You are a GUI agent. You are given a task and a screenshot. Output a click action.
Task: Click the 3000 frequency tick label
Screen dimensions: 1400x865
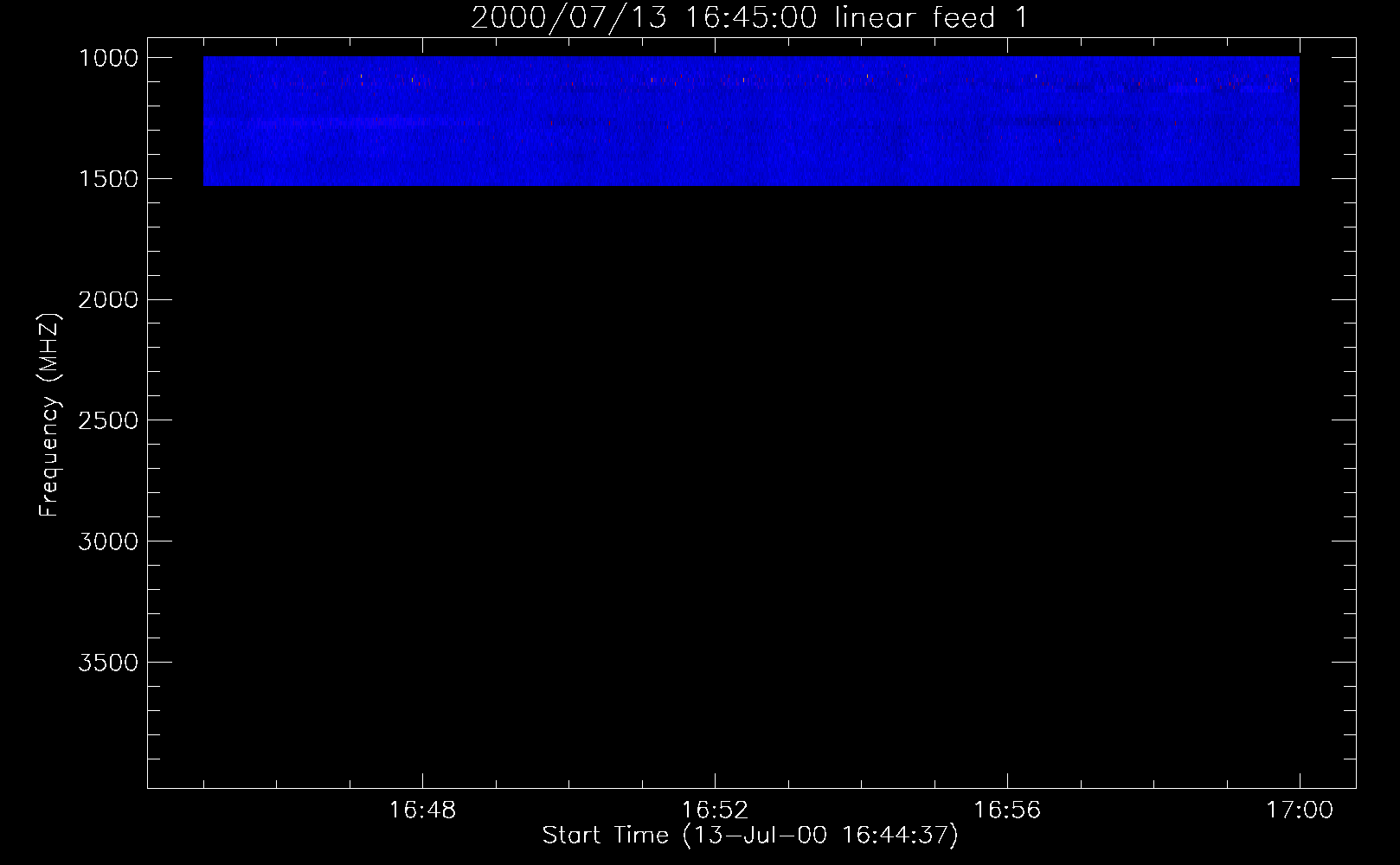(x=109, y=541)
